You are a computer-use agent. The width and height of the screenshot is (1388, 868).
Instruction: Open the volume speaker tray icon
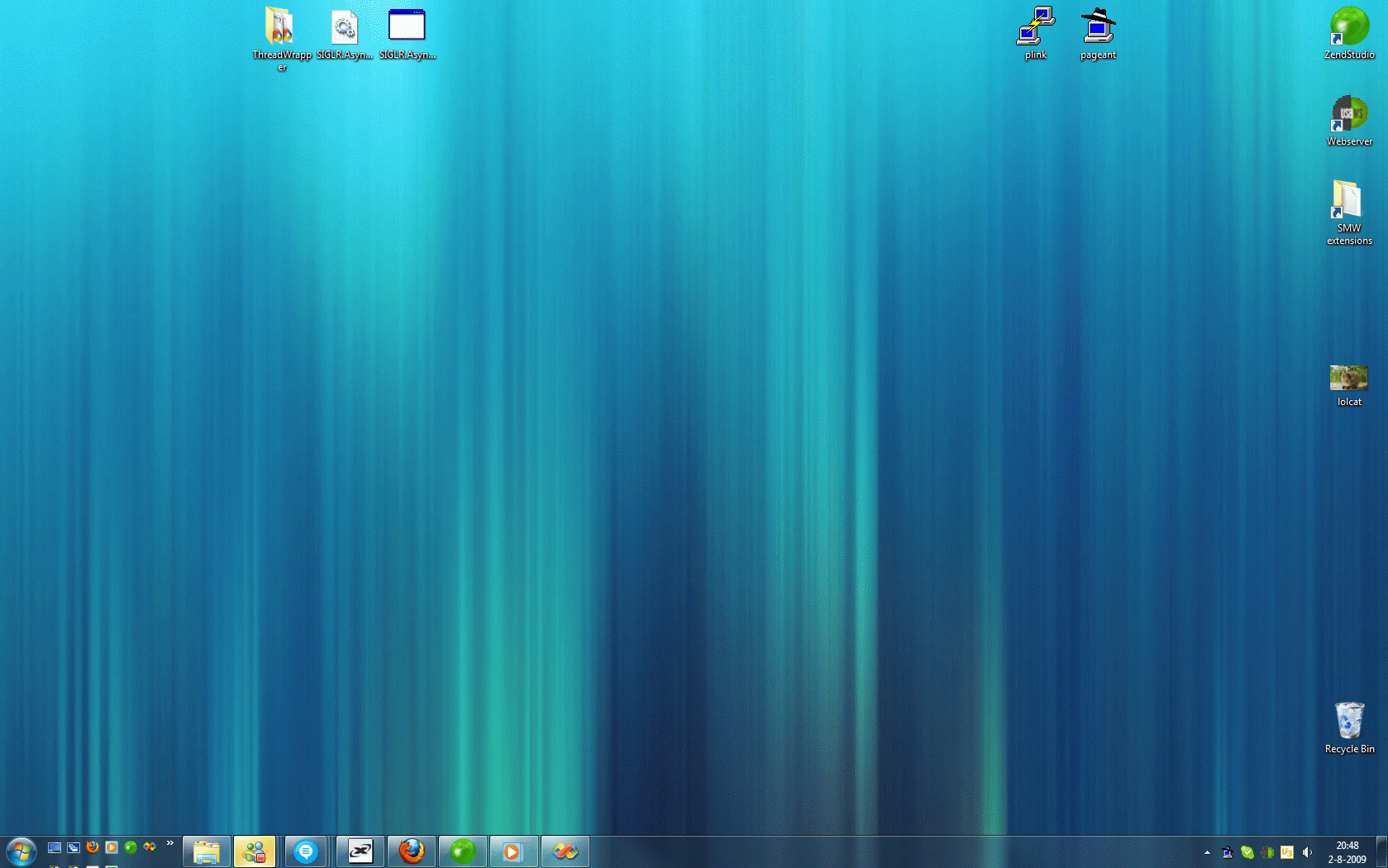click(x=1307, y=852)
